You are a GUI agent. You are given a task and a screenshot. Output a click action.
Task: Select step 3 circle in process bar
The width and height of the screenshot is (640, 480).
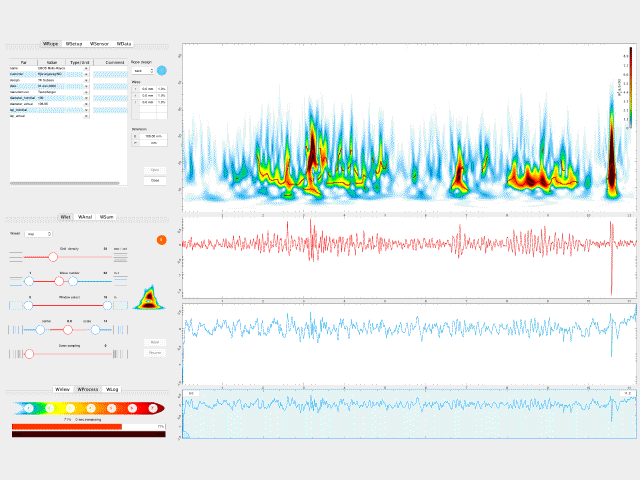[70, 408]
